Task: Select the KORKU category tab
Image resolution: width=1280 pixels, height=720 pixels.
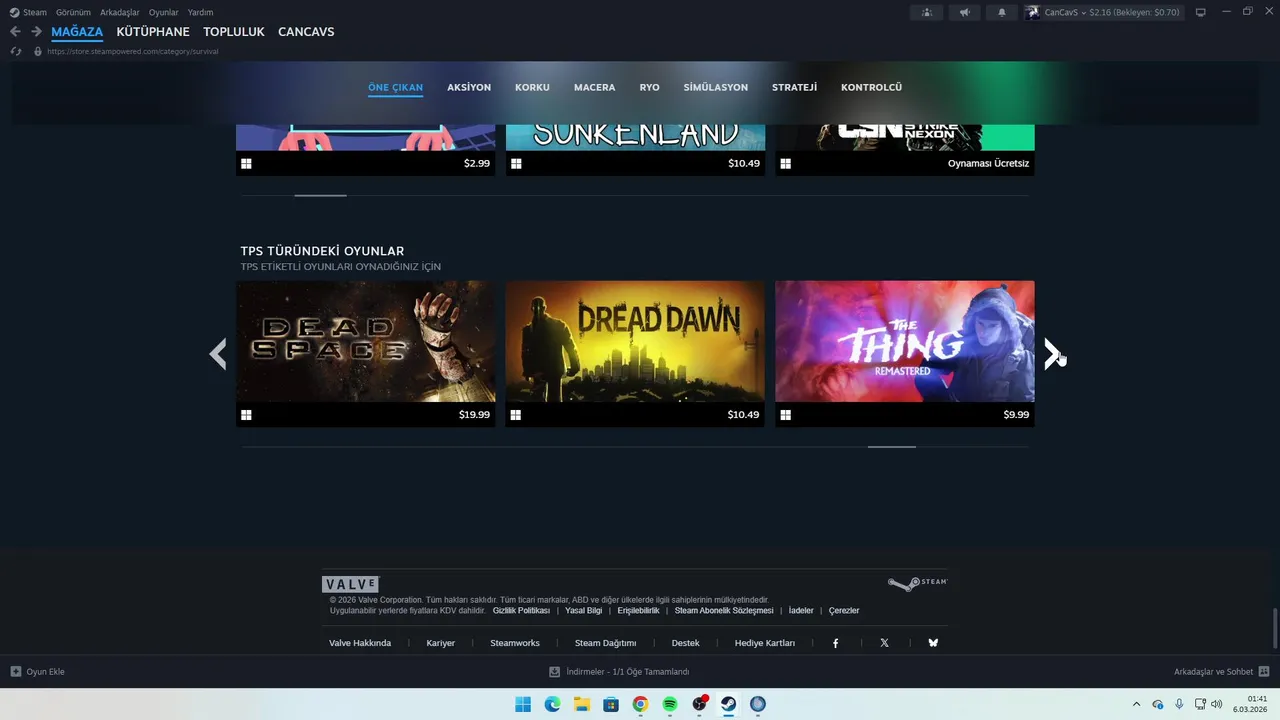Action: click(532, 87)
